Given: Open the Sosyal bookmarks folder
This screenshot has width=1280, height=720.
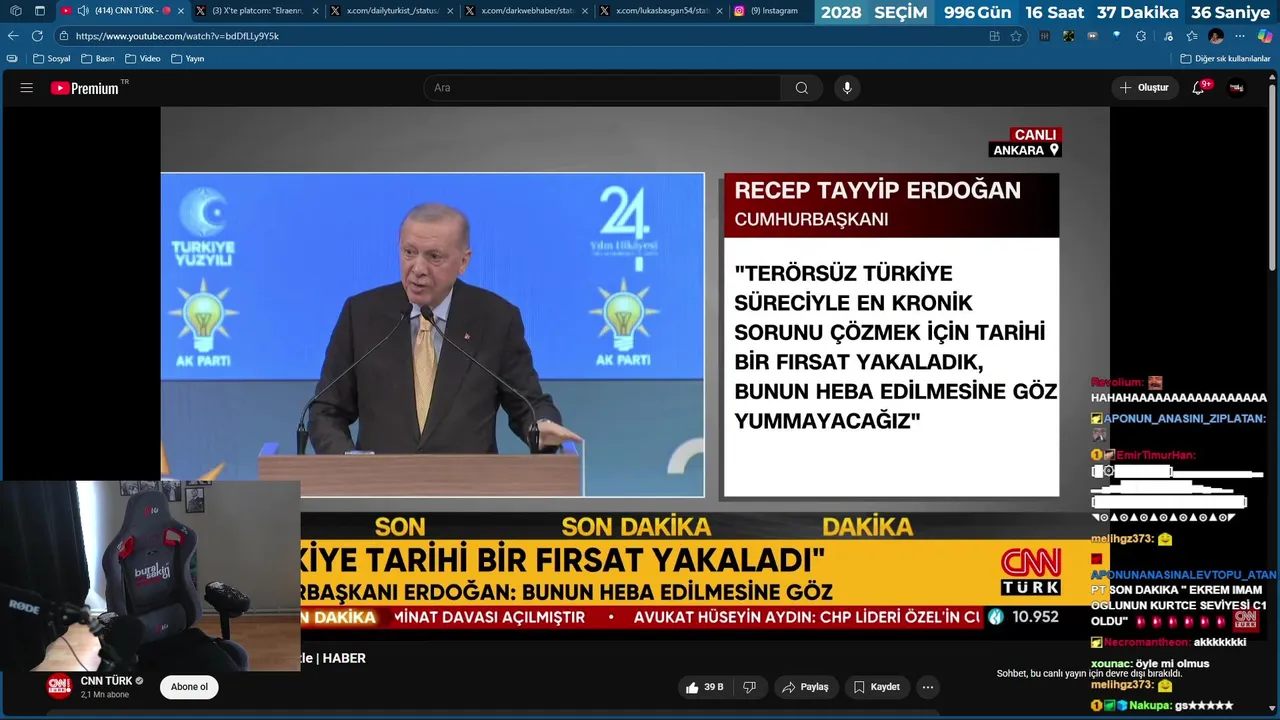Looking at the screenshot, I should coord(52,59).
